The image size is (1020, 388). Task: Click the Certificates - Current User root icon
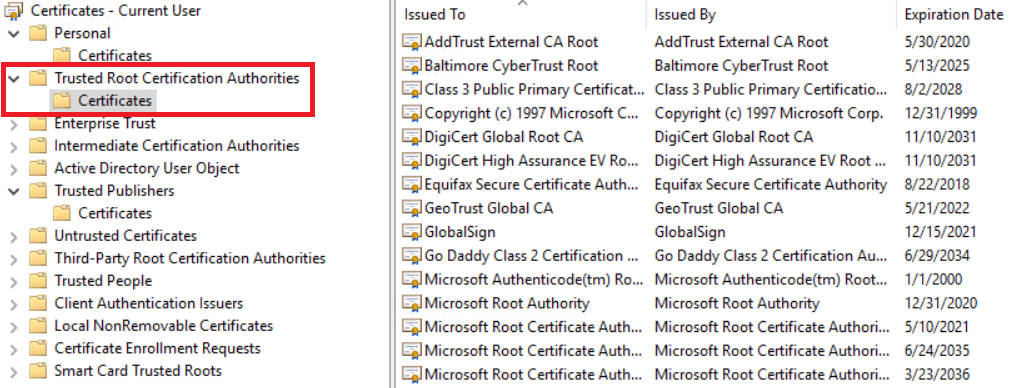(x=14, y=11)
